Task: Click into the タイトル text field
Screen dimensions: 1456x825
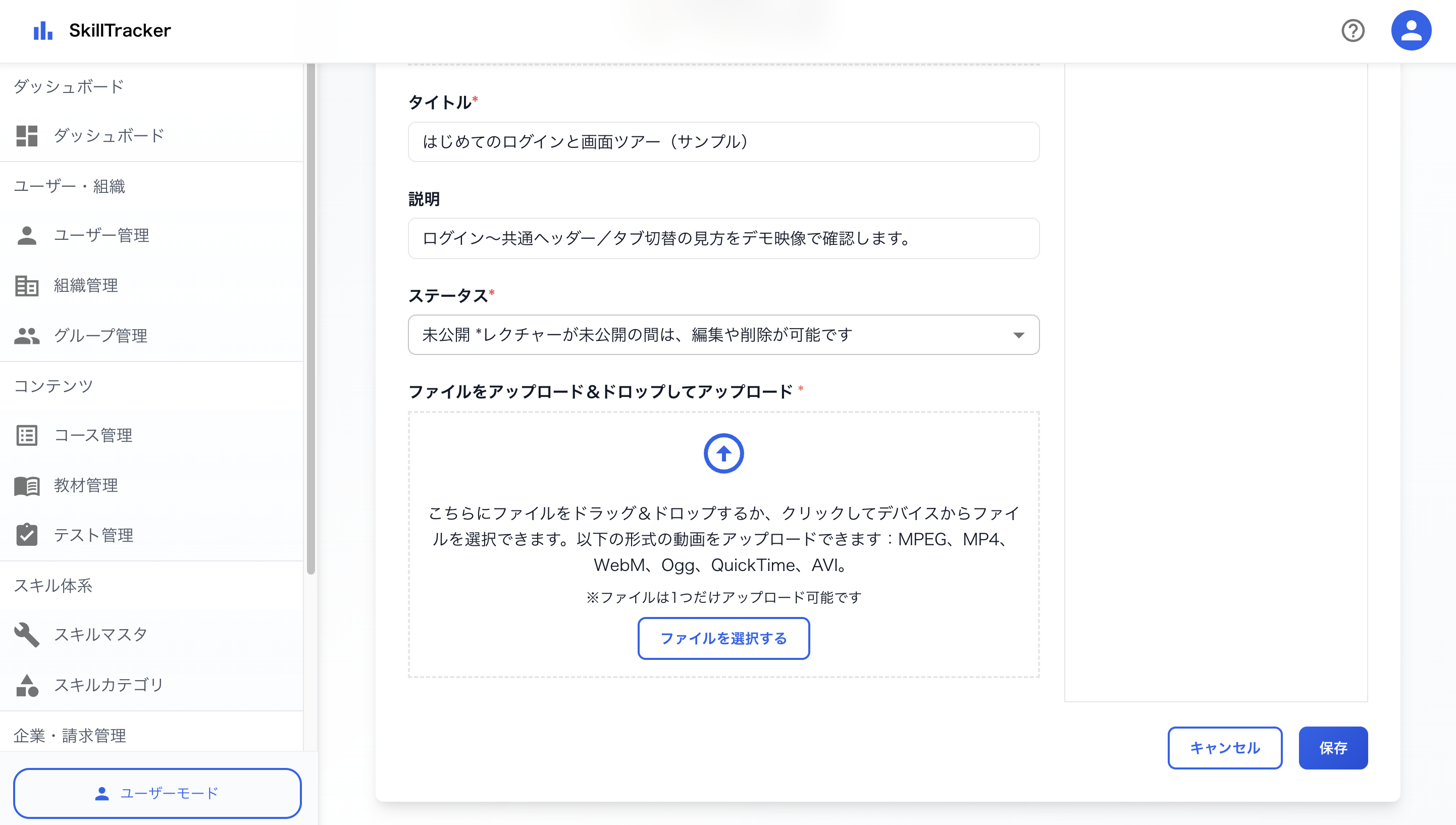Action: coord(723,142)
